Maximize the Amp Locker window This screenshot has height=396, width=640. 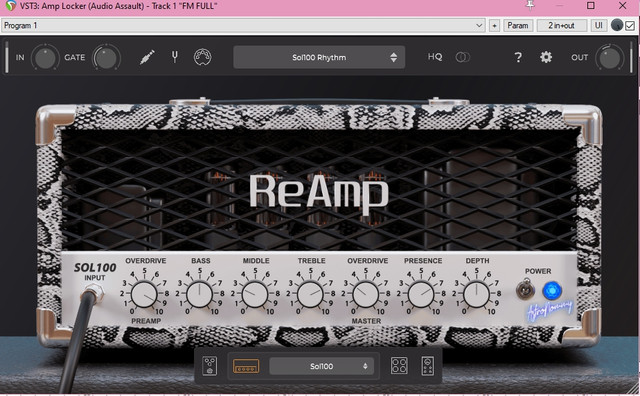click(x=591, y=5)
